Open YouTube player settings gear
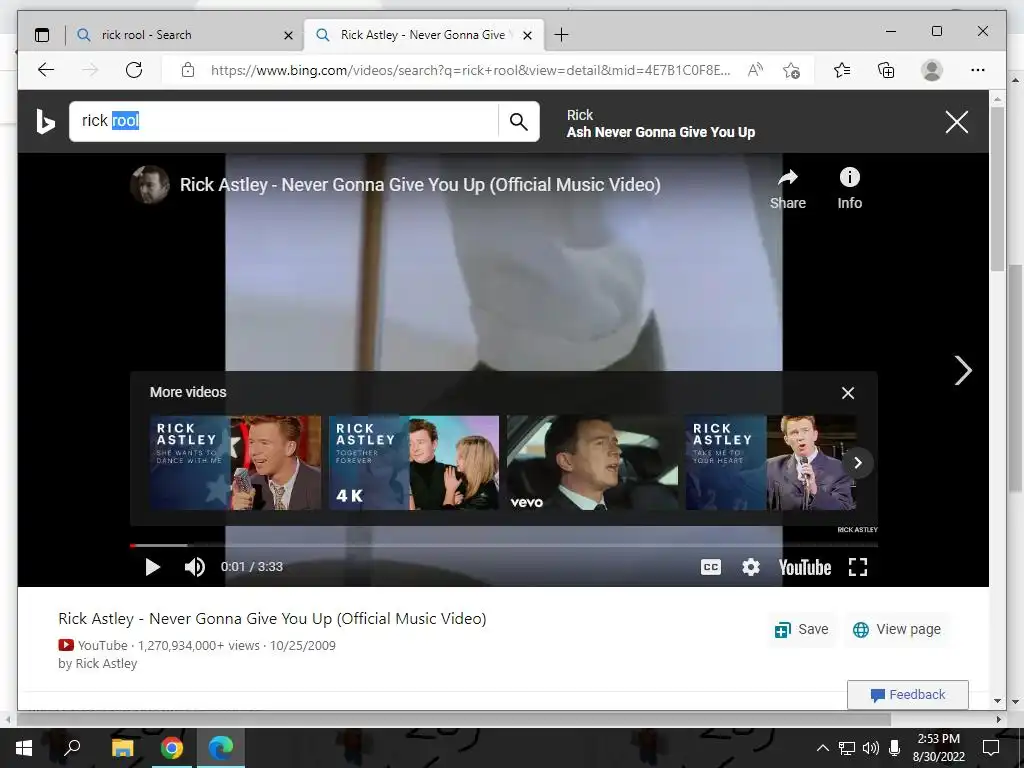 pos(751,567)
